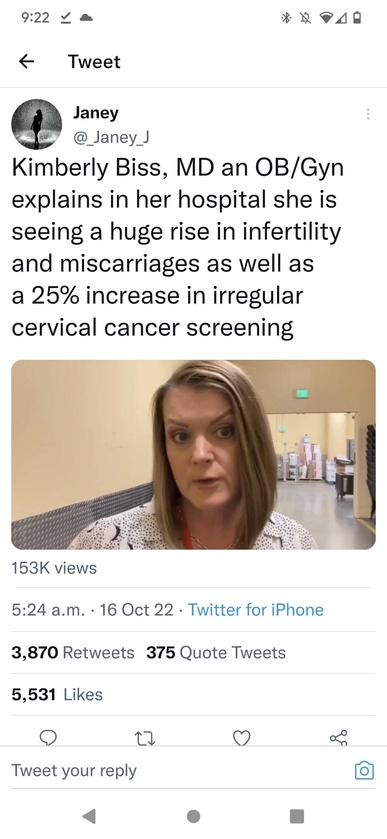Focus the Tweet your reply field
This screenshot has height=839, width=387.
pos(182,771)
